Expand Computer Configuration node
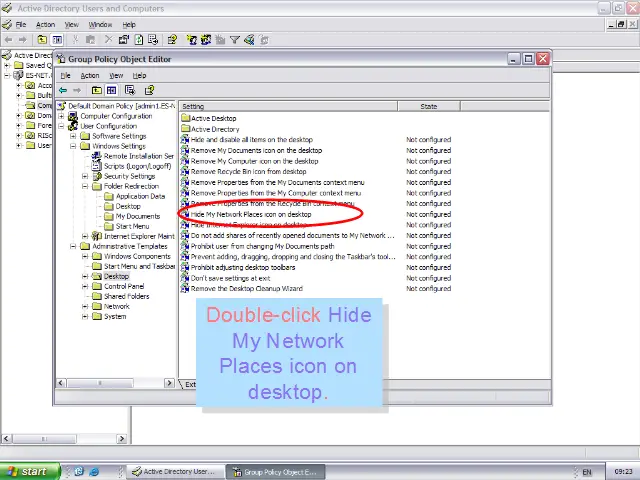640x480 pixels. pos(61,116)
